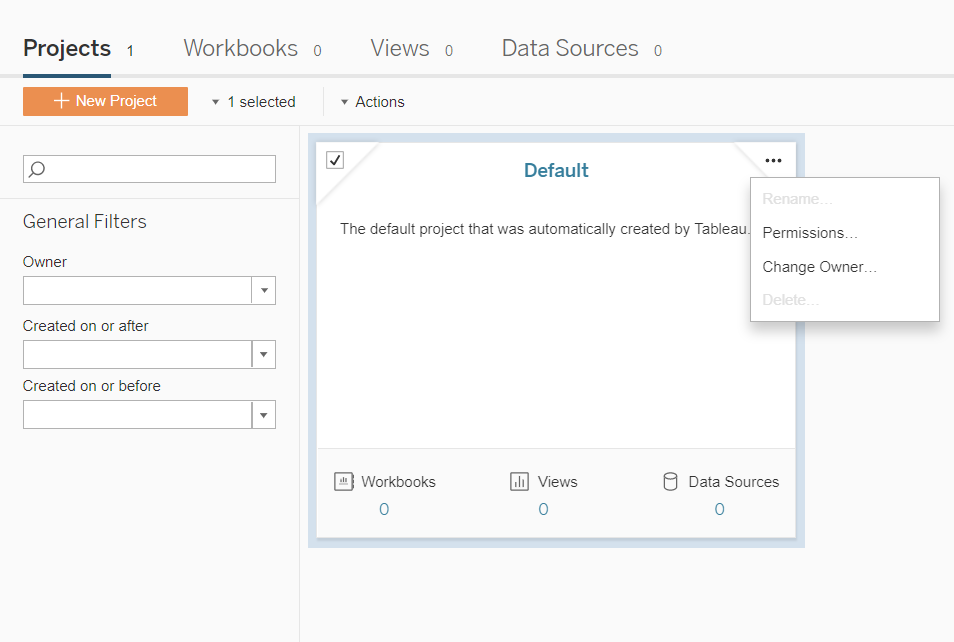Click the Workbooks icon in project card
This screenshot has width=954, height=642.
(x=344, y=482)
